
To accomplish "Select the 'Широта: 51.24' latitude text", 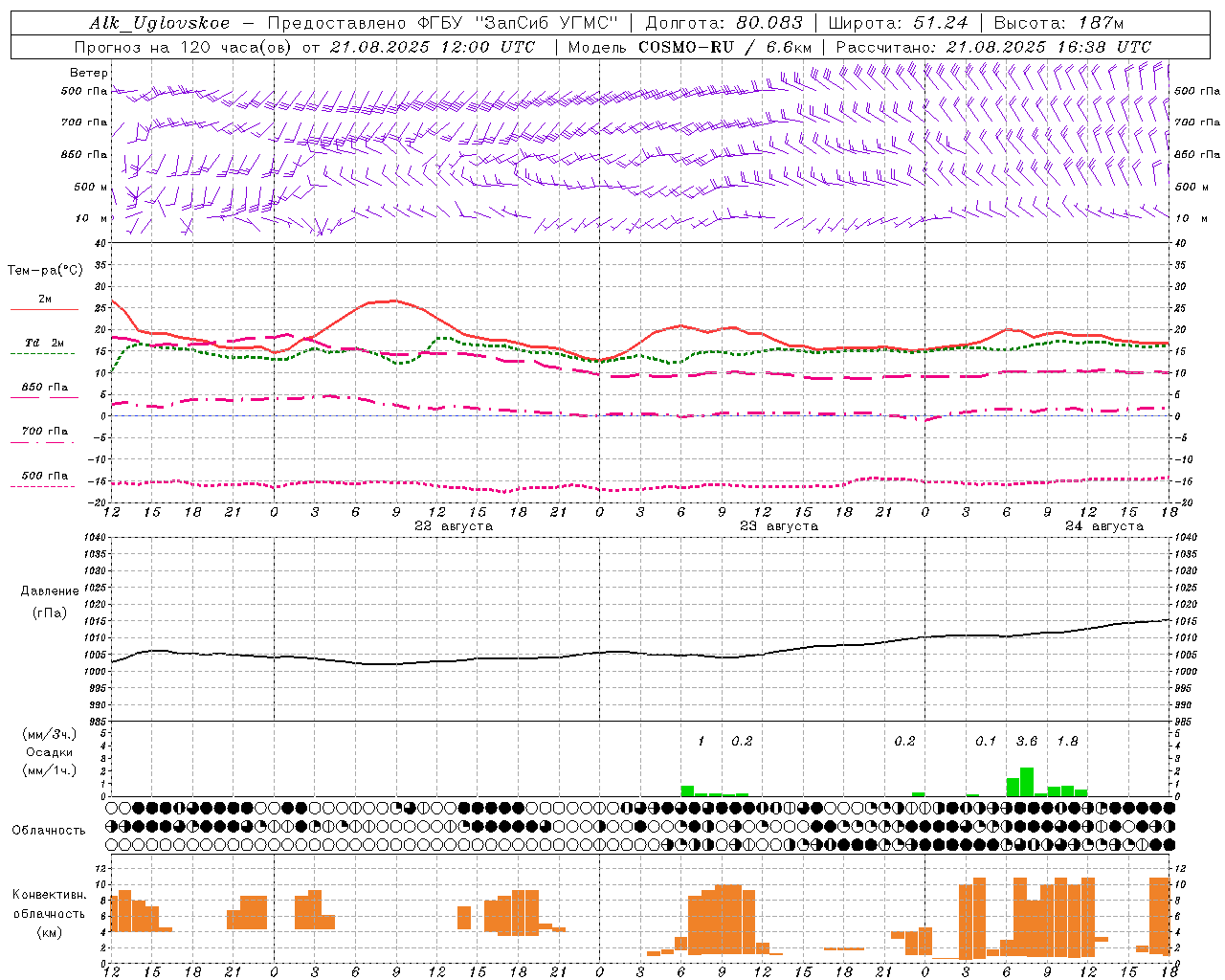I will pos(898,23).
